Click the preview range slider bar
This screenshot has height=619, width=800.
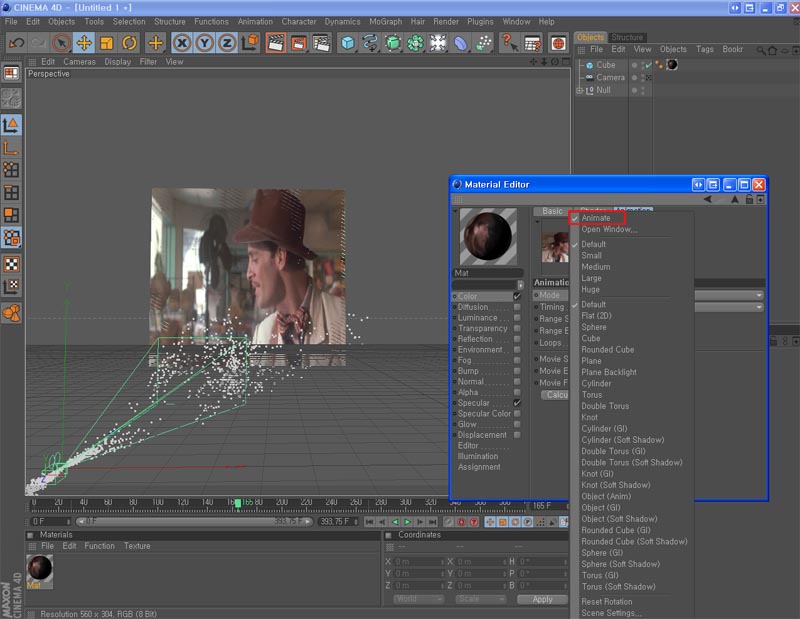194,522
